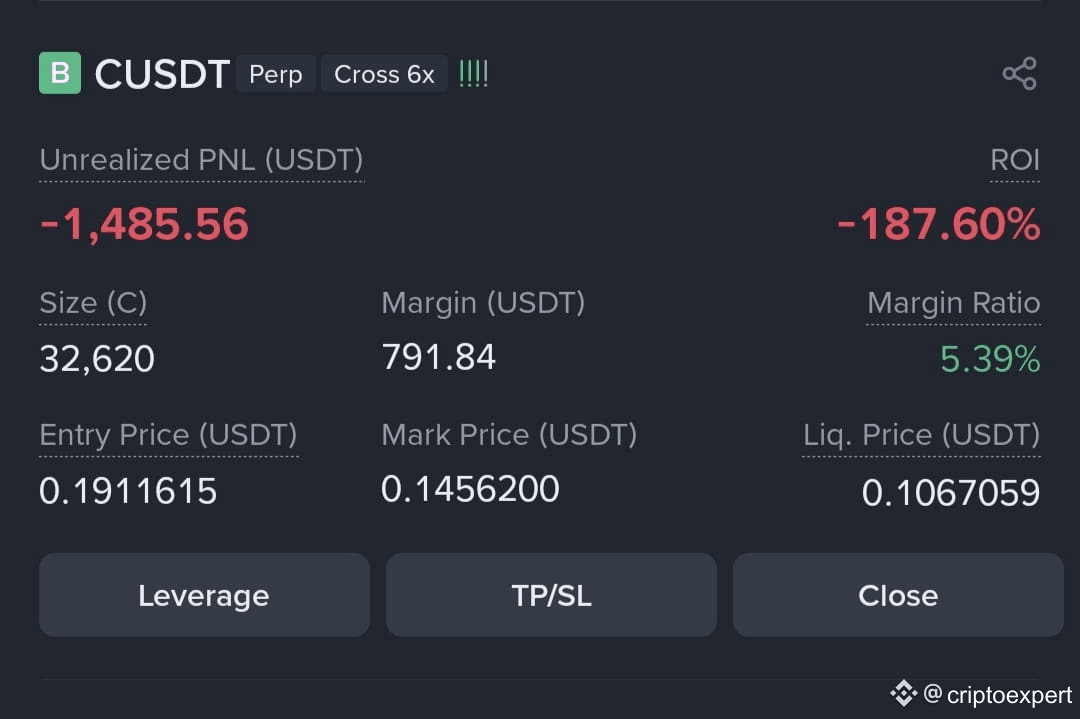The image size is (1080, 719).
Task: Tap the -187.60% ROI value
Action: [x=938, y=225]
